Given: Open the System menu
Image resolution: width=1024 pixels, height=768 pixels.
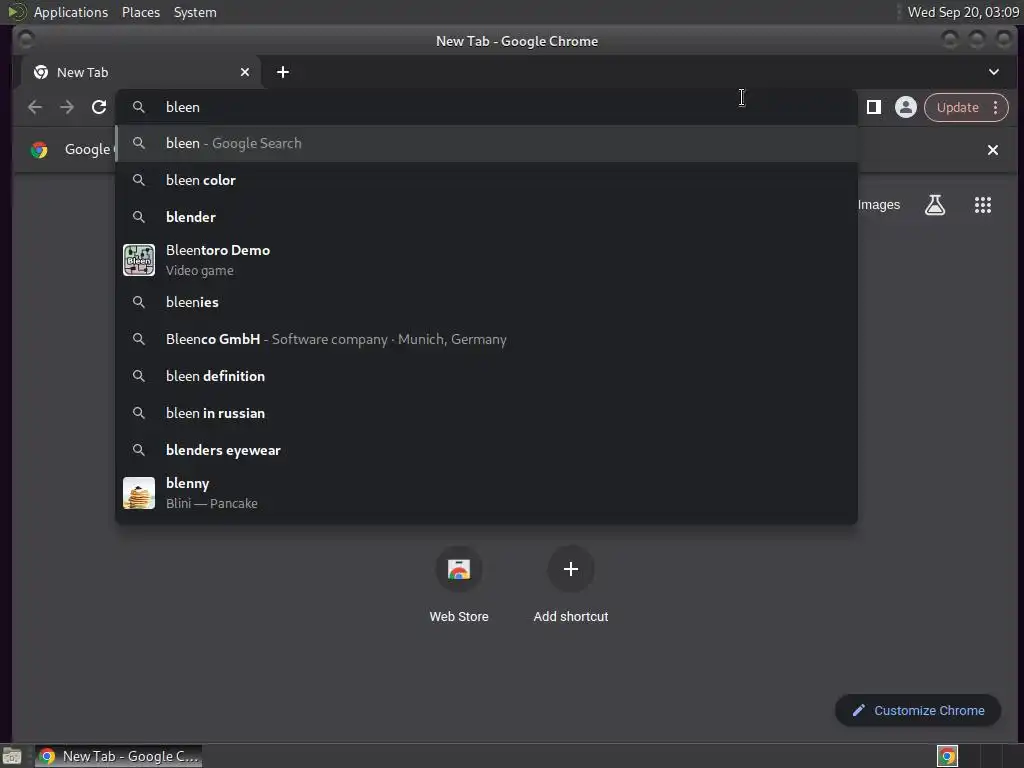Looking at the screenshot, I should click(x=195, y=12).
